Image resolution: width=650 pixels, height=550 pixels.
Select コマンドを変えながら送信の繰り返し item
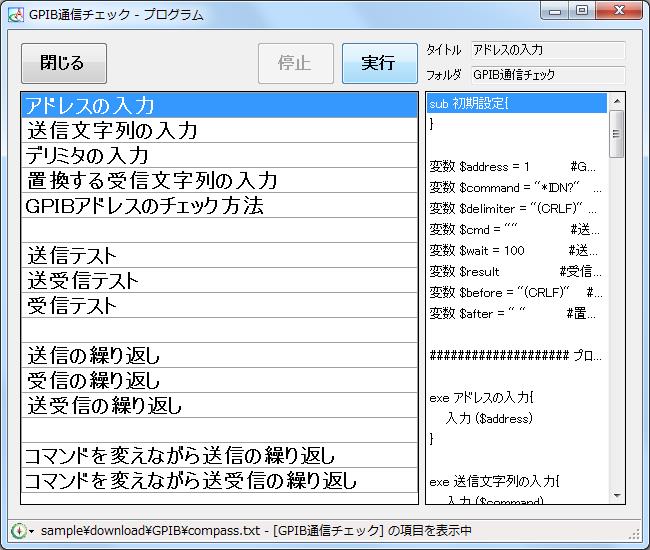coord(219,455)
